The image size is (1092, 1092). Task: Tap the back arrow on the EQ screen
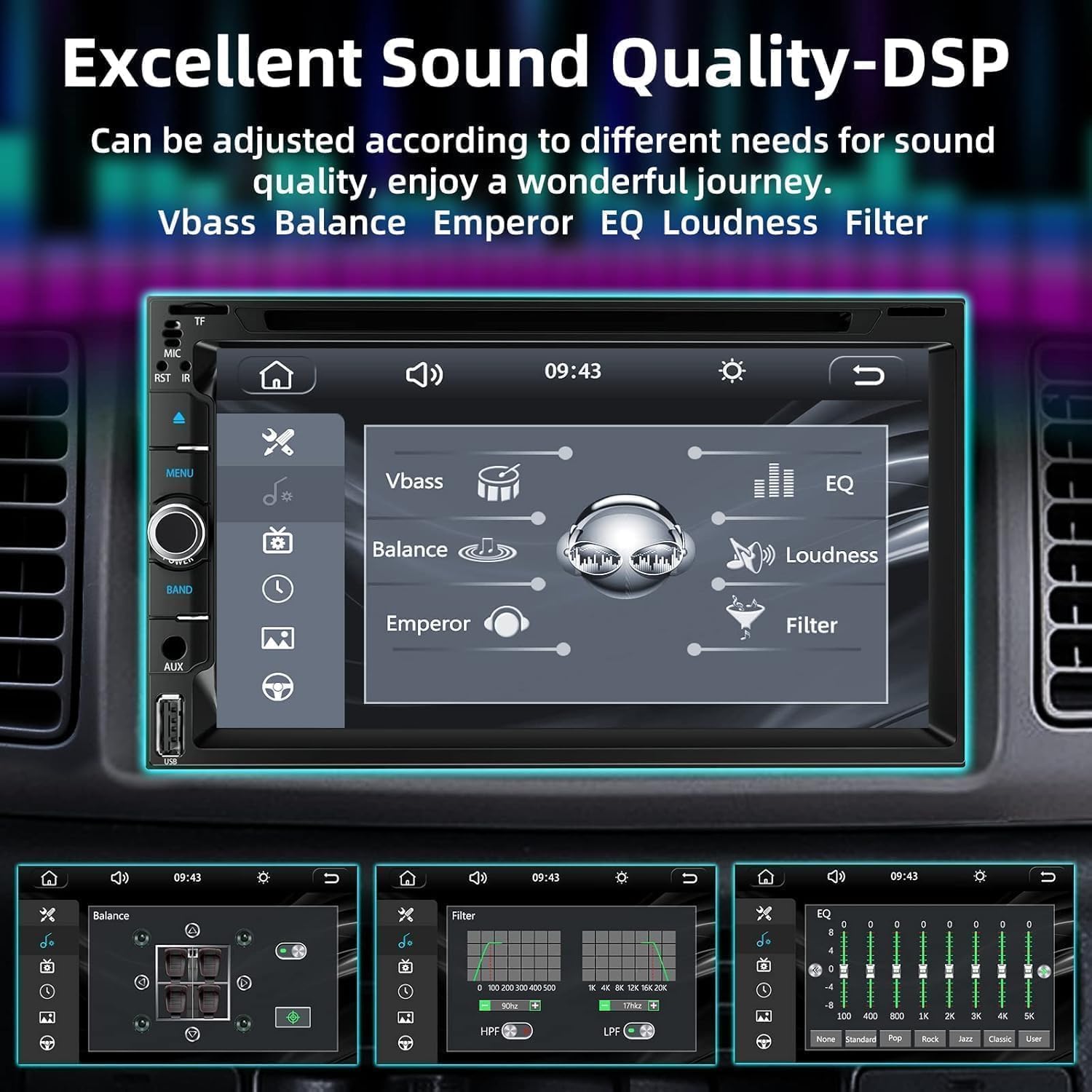point(1048,877)
